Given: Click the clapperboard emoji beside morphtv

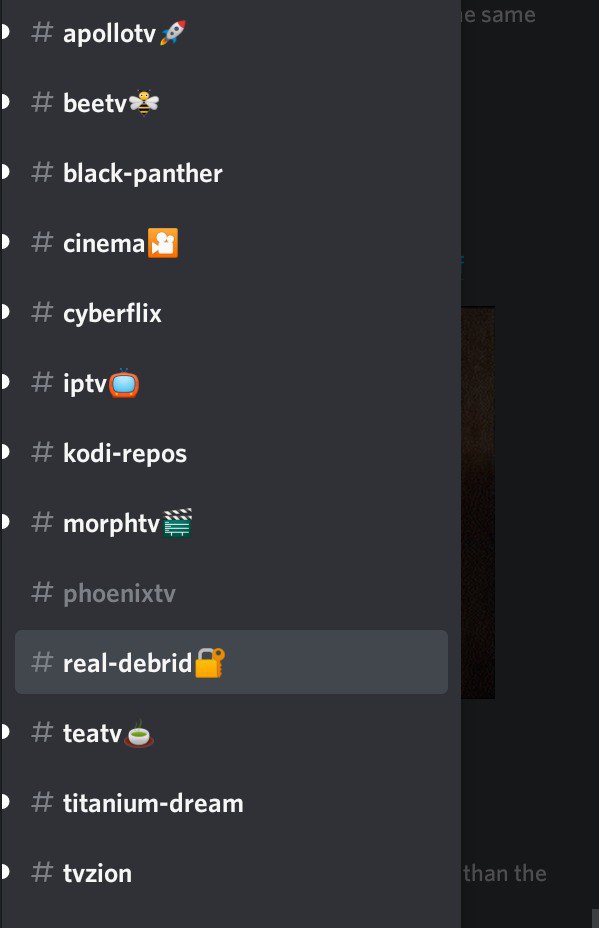Looking at the screenshot, I should 178,523.
